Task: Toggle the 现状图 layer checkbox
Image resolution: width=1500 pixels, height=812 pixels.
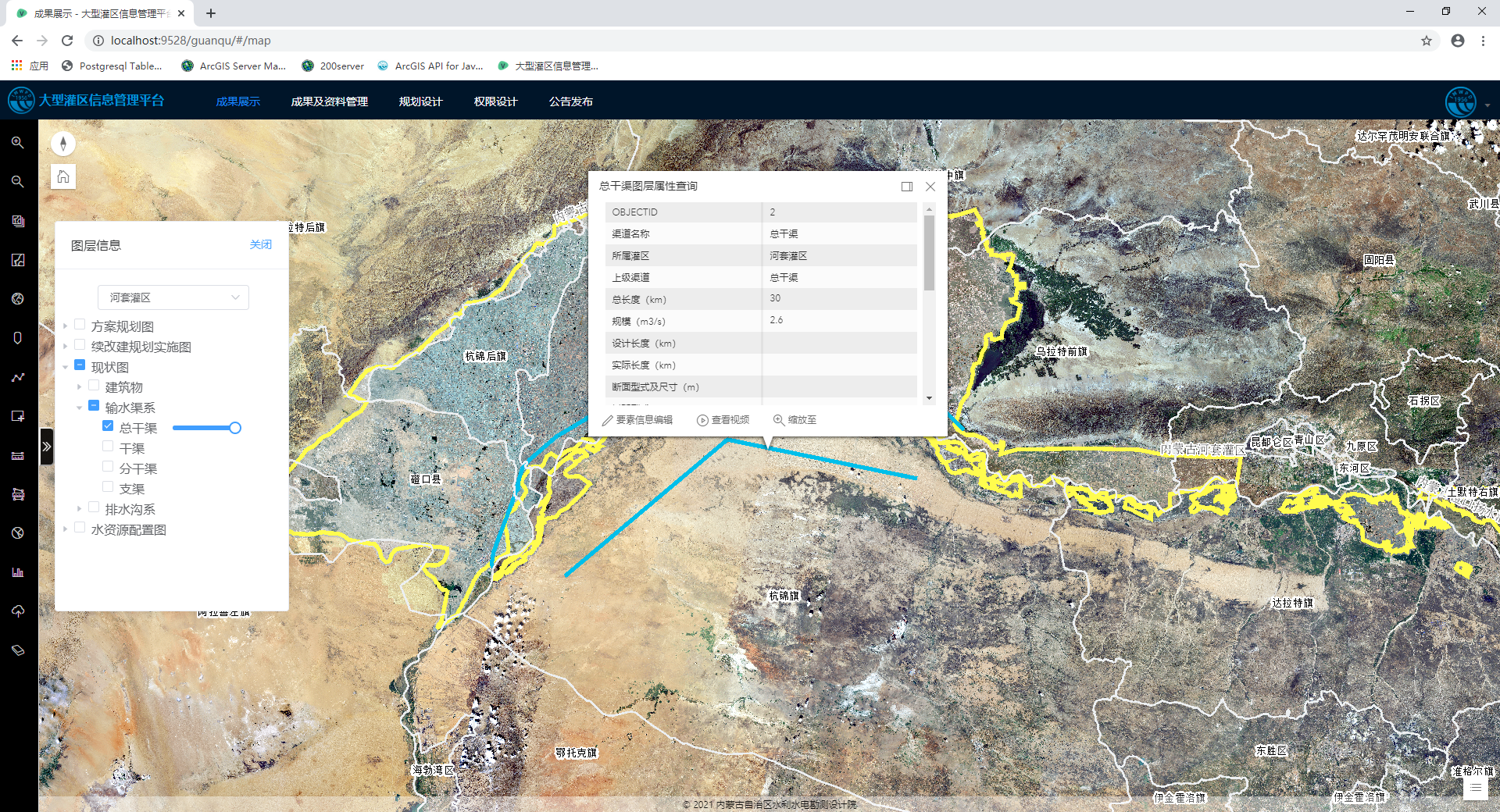Action: click(80, 365)
